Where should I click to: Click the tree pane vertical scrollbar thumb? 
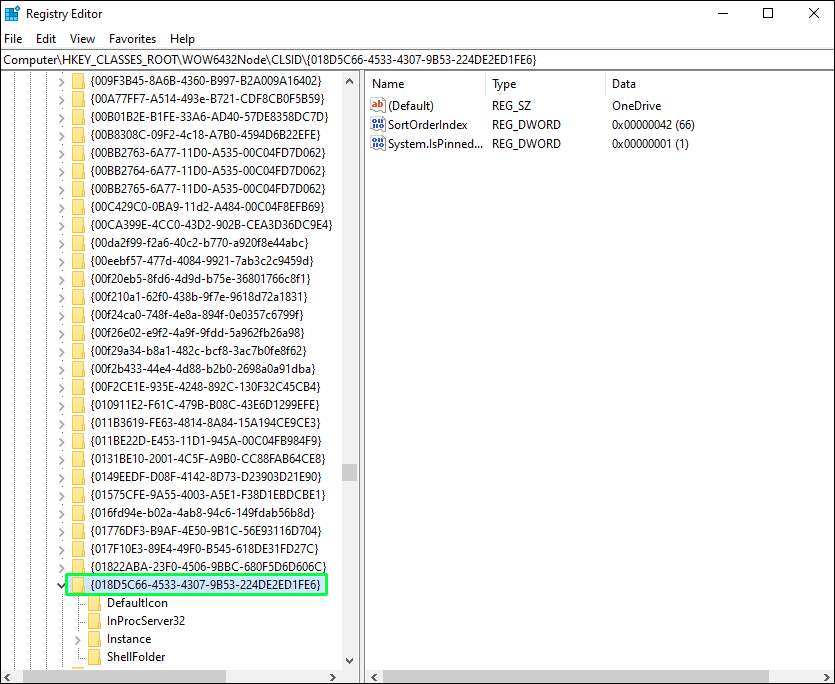point(349,473)
